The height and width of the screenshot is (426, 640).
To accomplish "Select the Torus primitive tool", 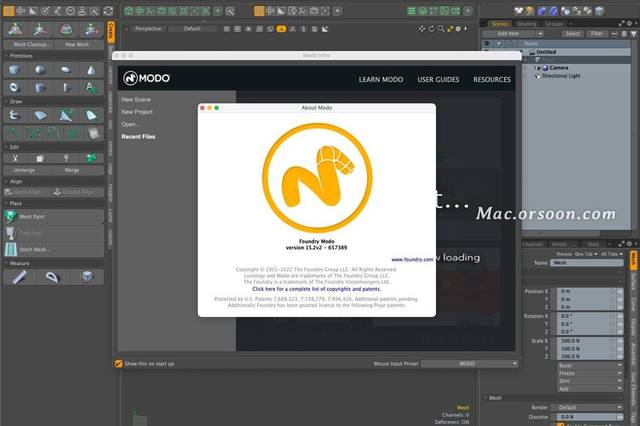I will coord(14,87).
